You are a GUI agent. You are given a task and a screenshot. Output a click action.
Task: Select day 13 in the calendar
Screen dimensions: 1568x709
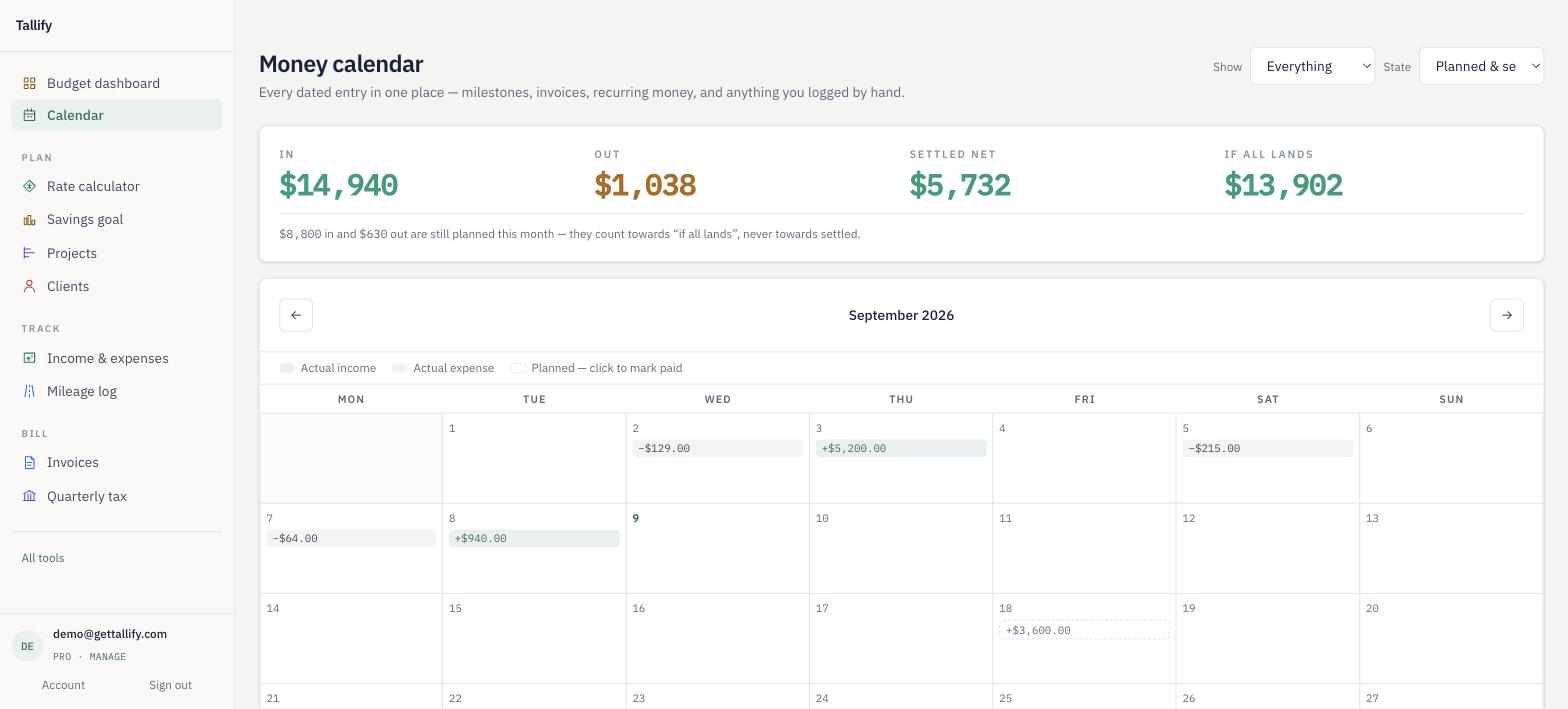pyautogui.click(x=1451, y=548)
